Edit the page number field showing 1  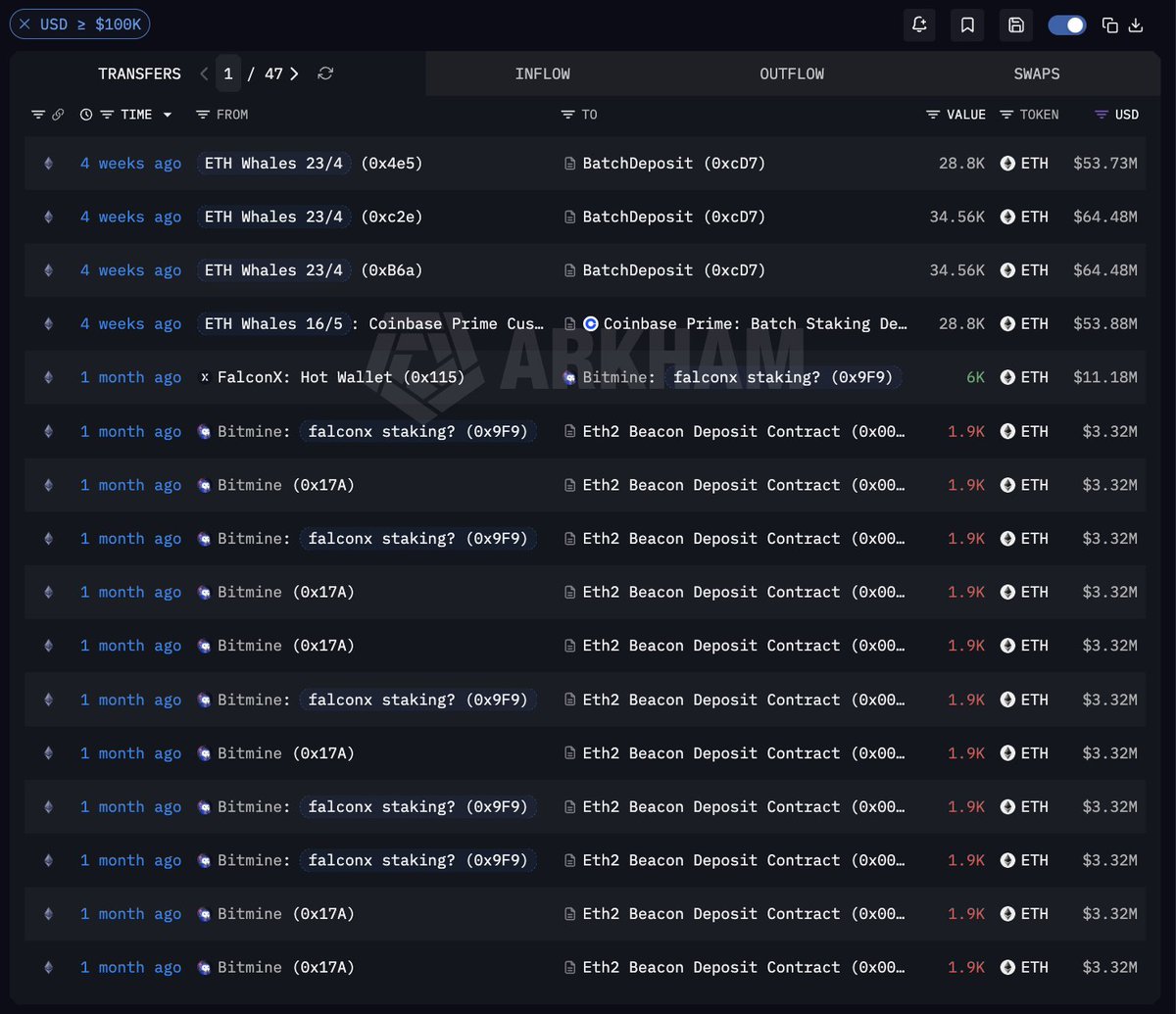click(x=227, y=73)
